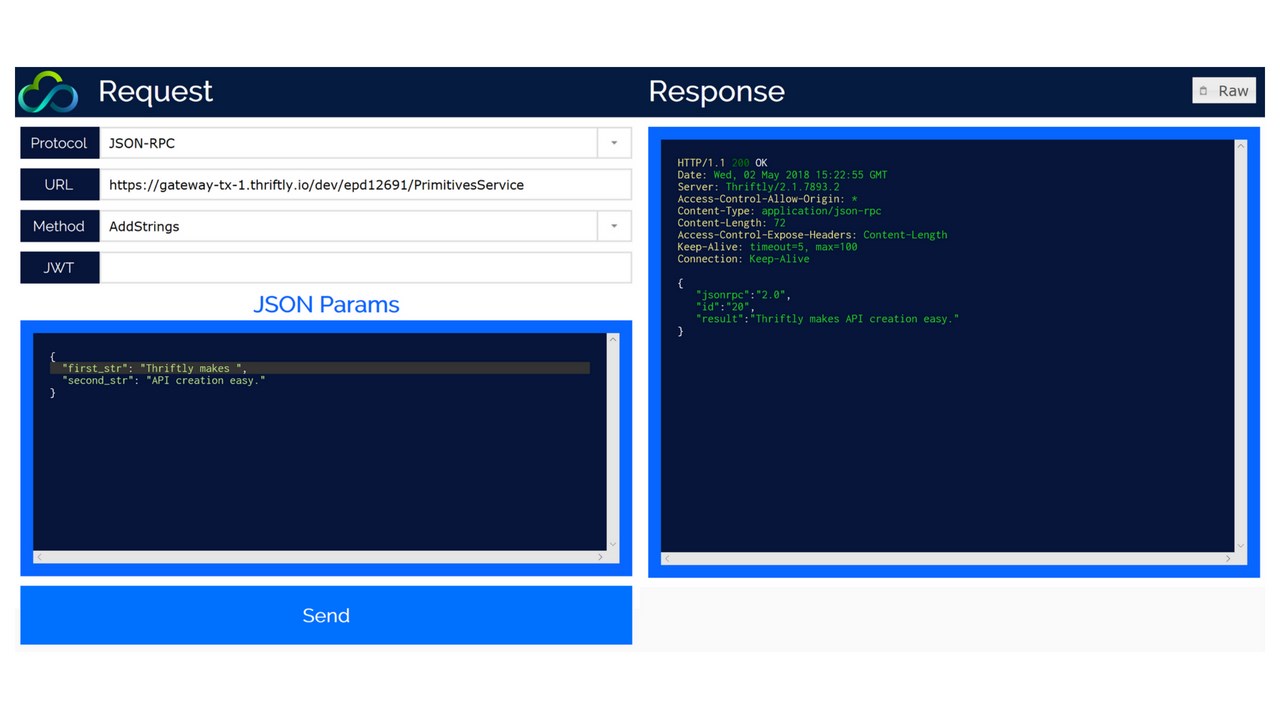Click the JSON Params heading

[326, 304]
